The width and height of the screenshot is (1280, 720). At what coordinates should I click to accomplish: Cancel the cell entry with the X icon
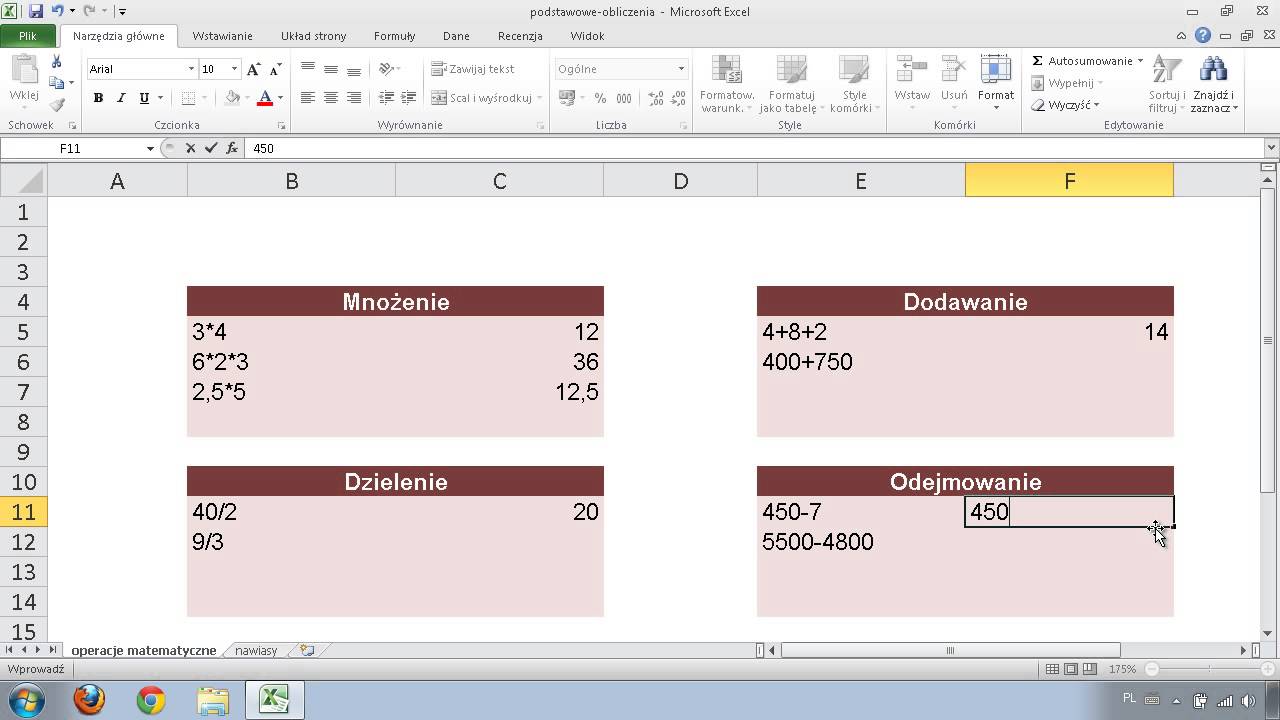pyautogui.click(x=190, y=148)
